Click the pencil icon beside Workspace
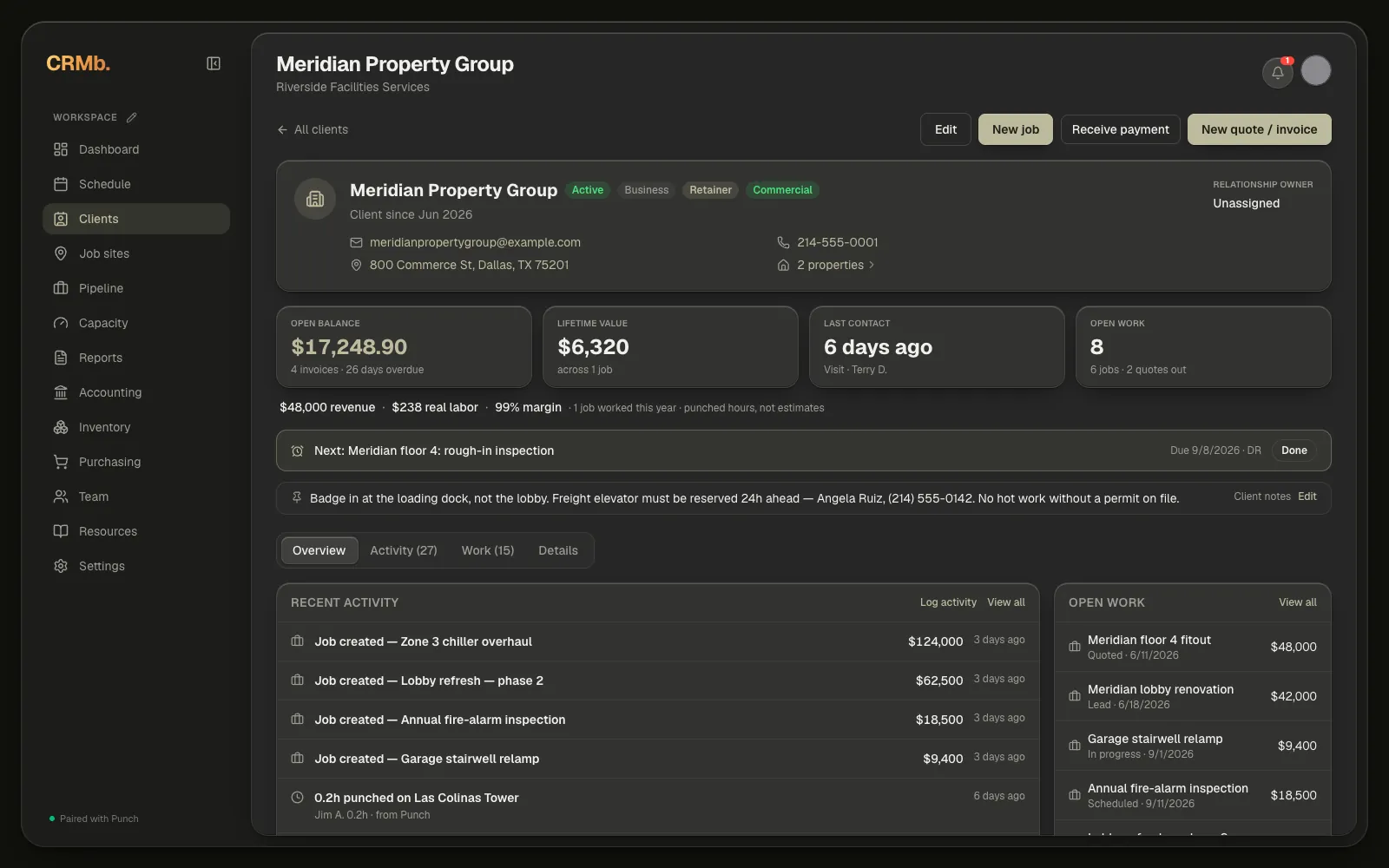The width and height of the screenshot is (1389, 868). (132, 117)
